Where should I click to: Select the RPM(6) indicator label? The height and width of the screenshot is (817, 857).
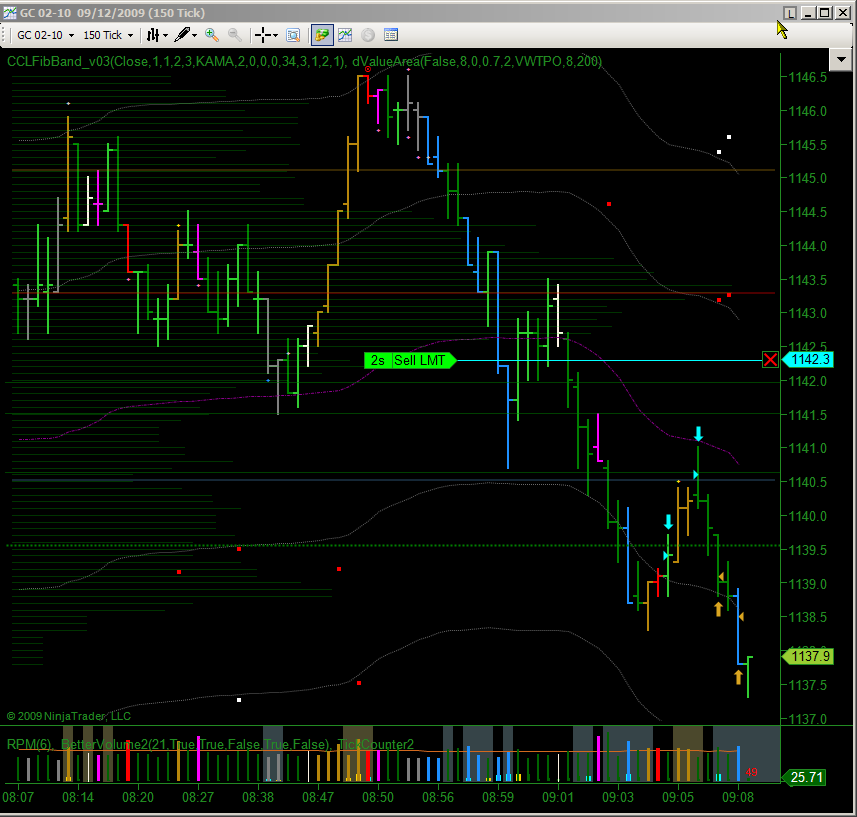coord(30,744)
